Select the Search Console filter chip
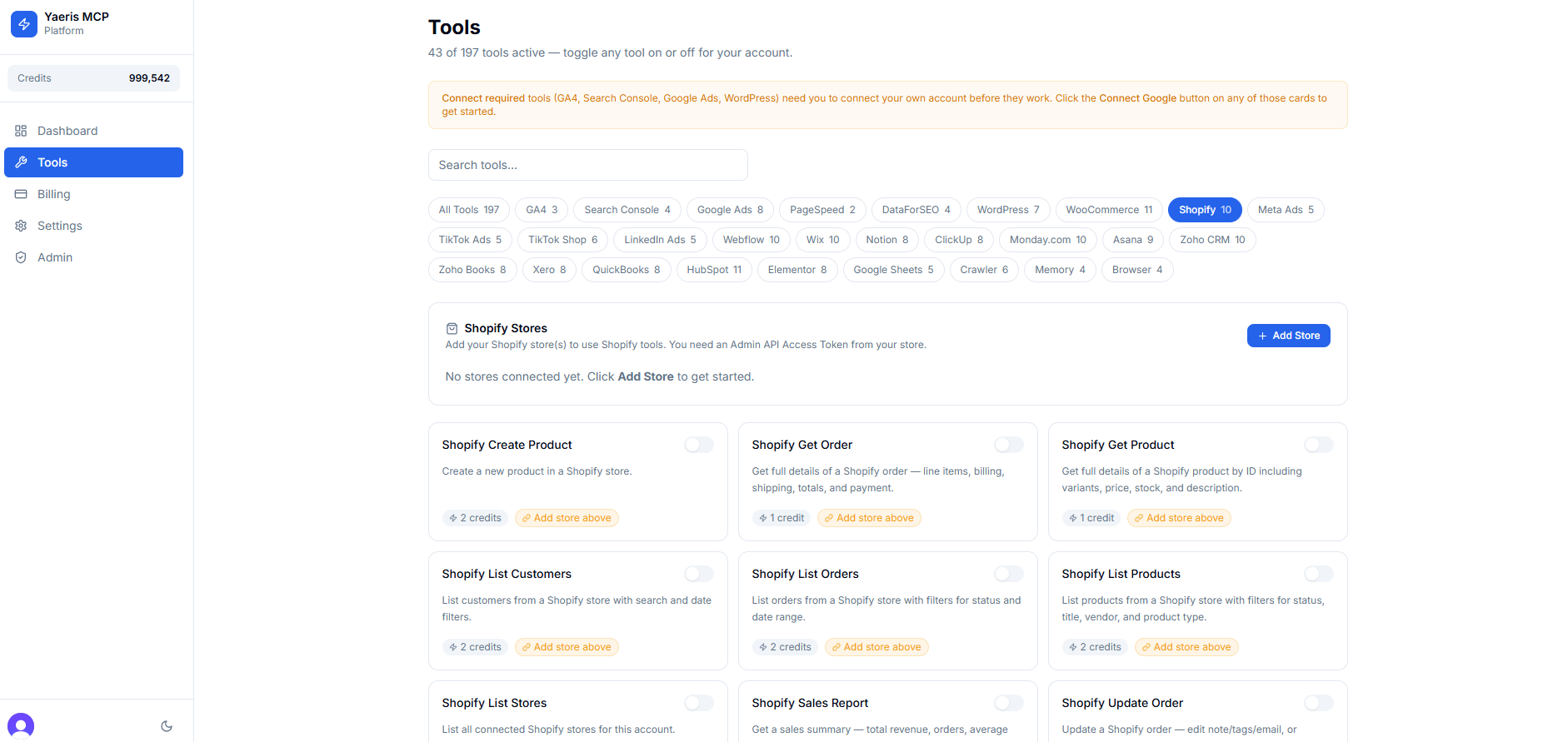 pos(627,210)
